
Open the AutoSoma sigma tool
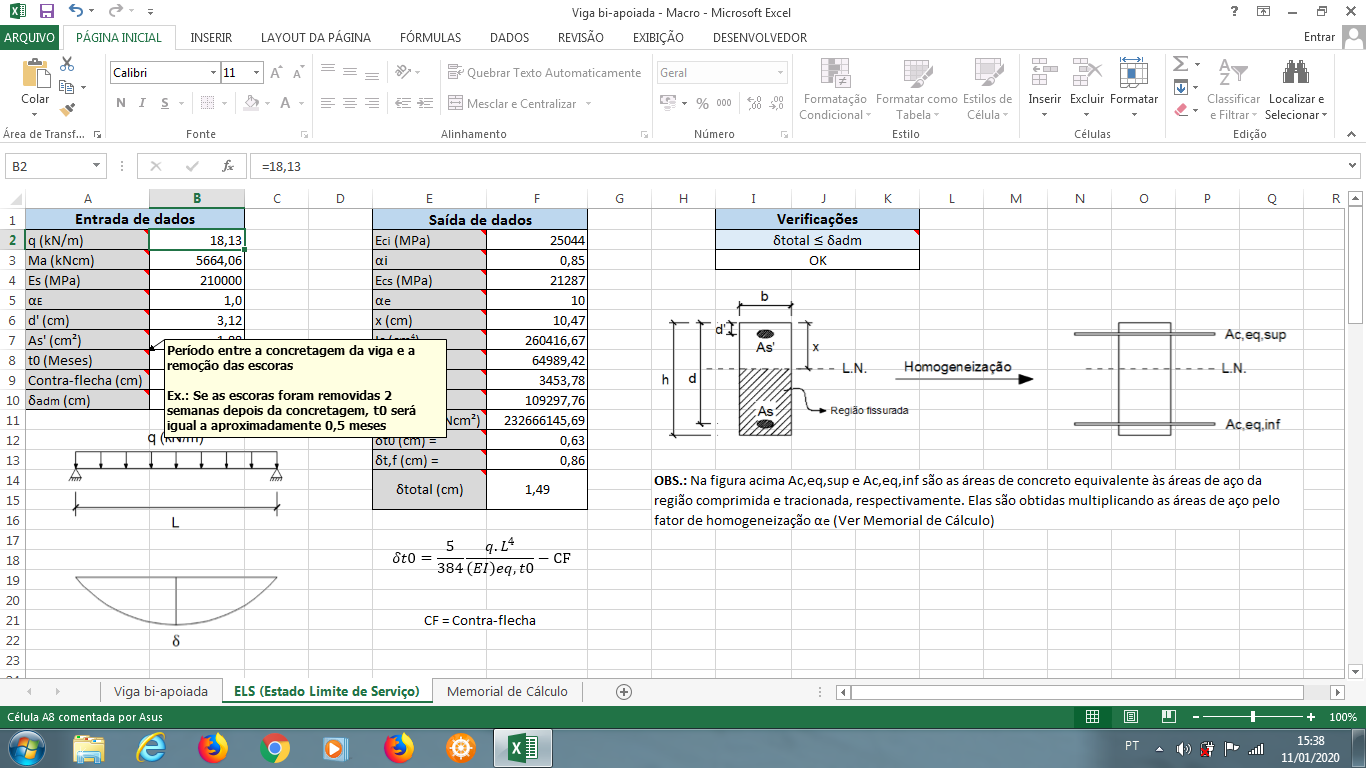coord(1180,64)
